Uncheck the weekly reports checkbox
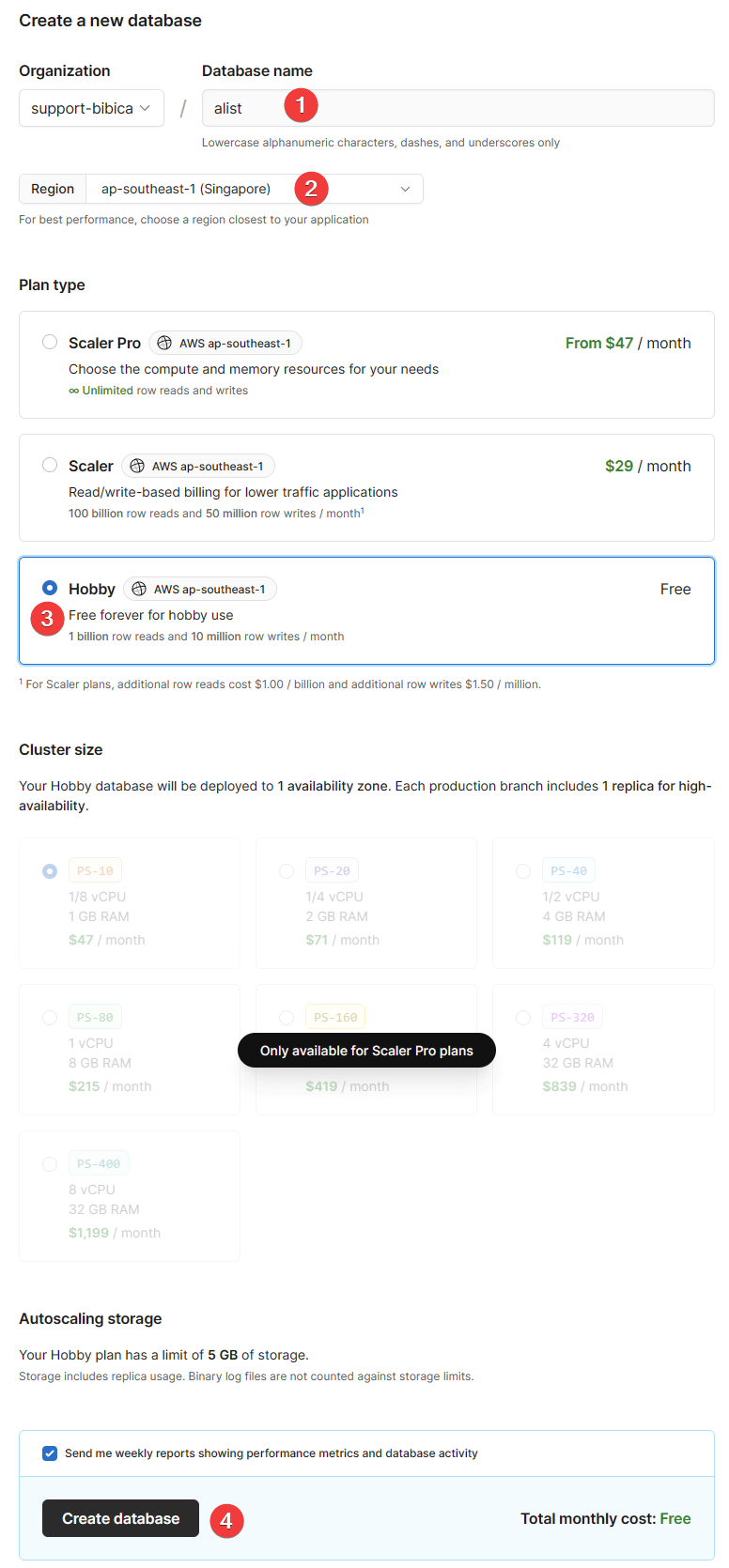 [x=50, y=1453]
